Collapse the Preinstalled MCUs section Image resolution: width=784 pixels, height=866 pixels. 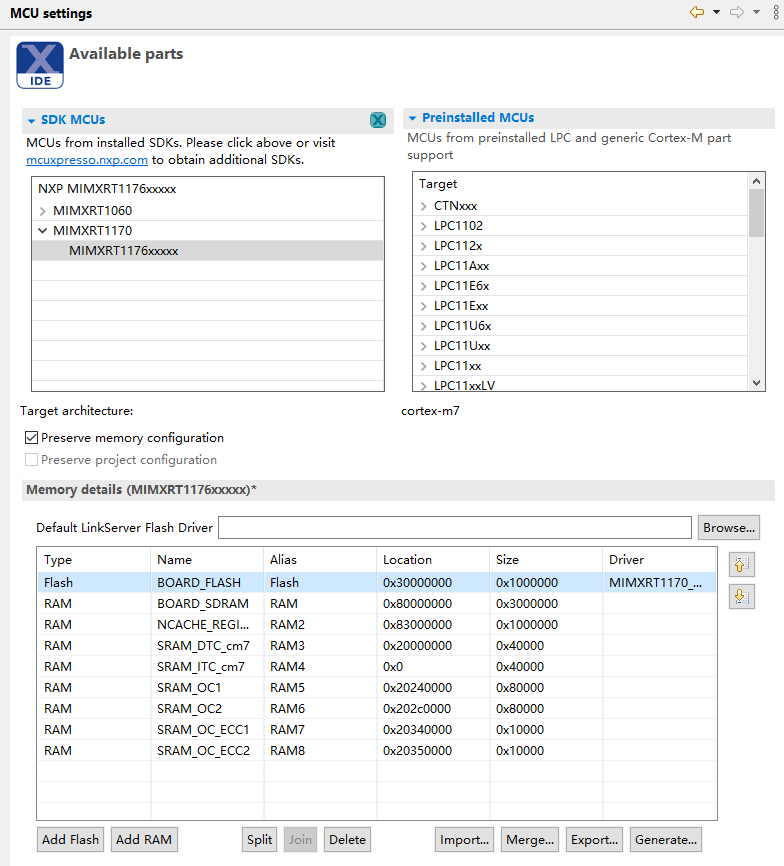pos(412,118)
